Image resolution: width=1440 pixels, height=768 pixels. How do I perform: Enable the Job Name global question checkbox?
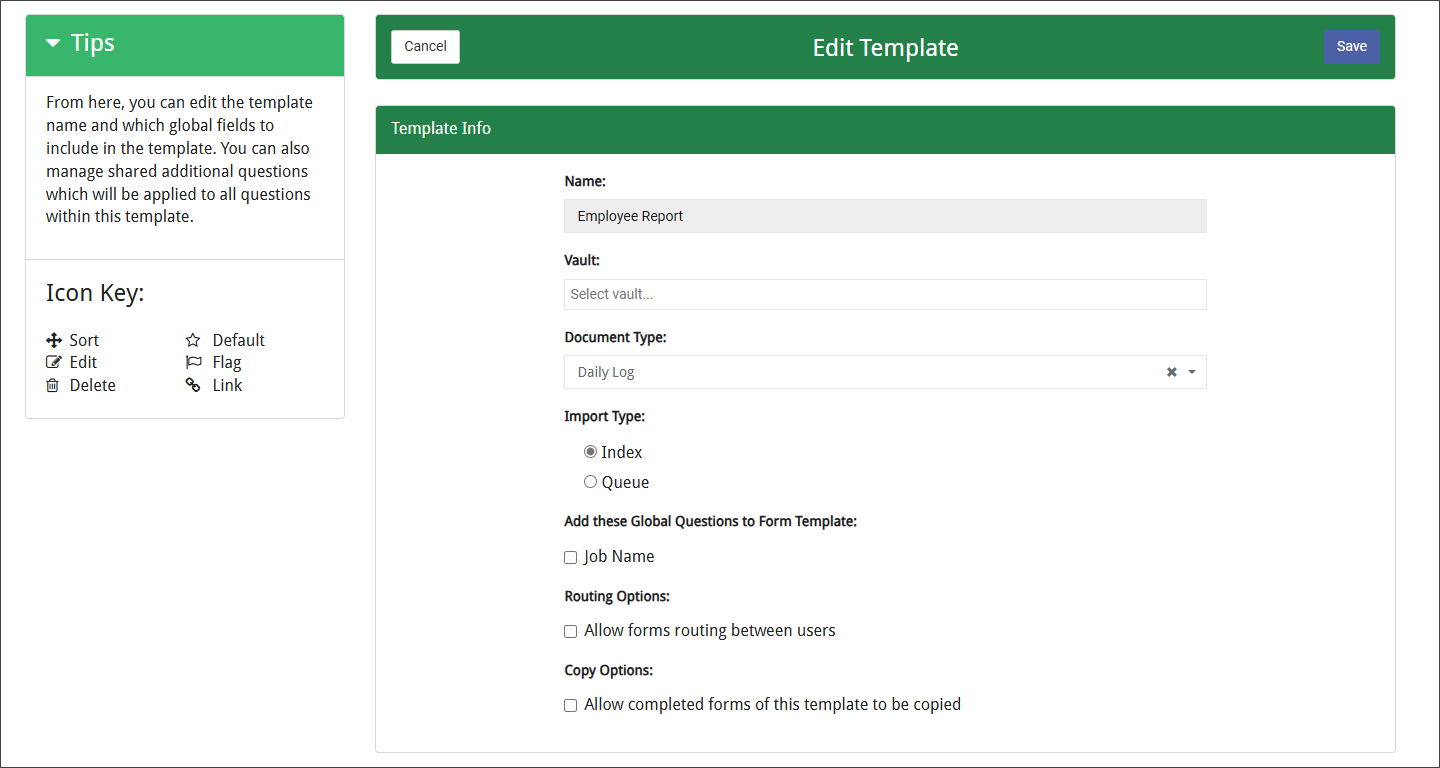tap(570, 557)
